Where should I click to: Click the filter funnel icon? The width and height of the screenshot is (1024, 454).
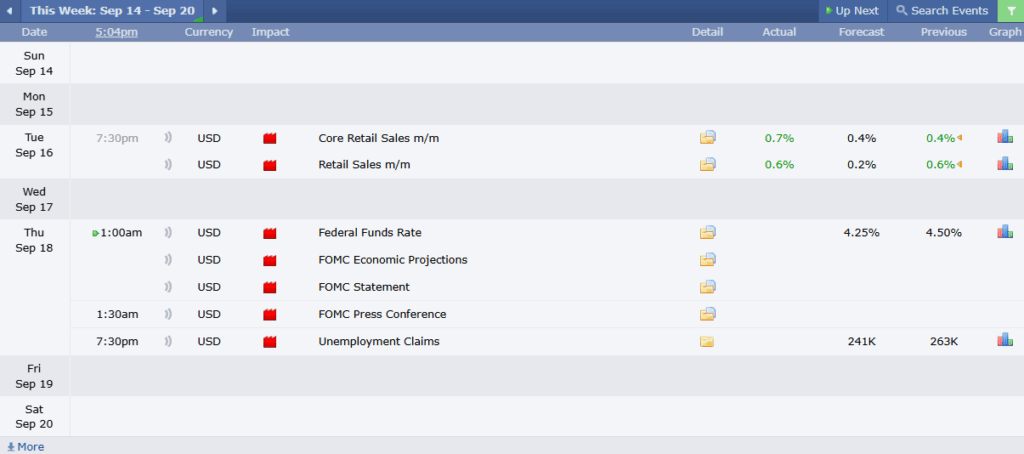coord(1010,11)
